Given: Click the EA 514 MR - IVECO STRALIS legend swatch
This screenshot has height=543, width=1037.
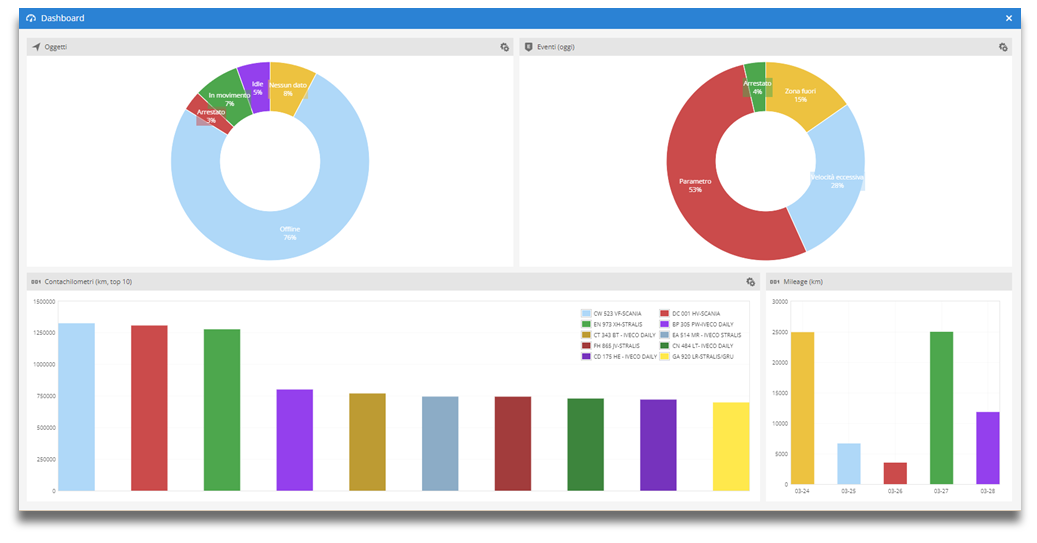Looking at the screenshot, I should pyautogui.click(x=665, y=335).
